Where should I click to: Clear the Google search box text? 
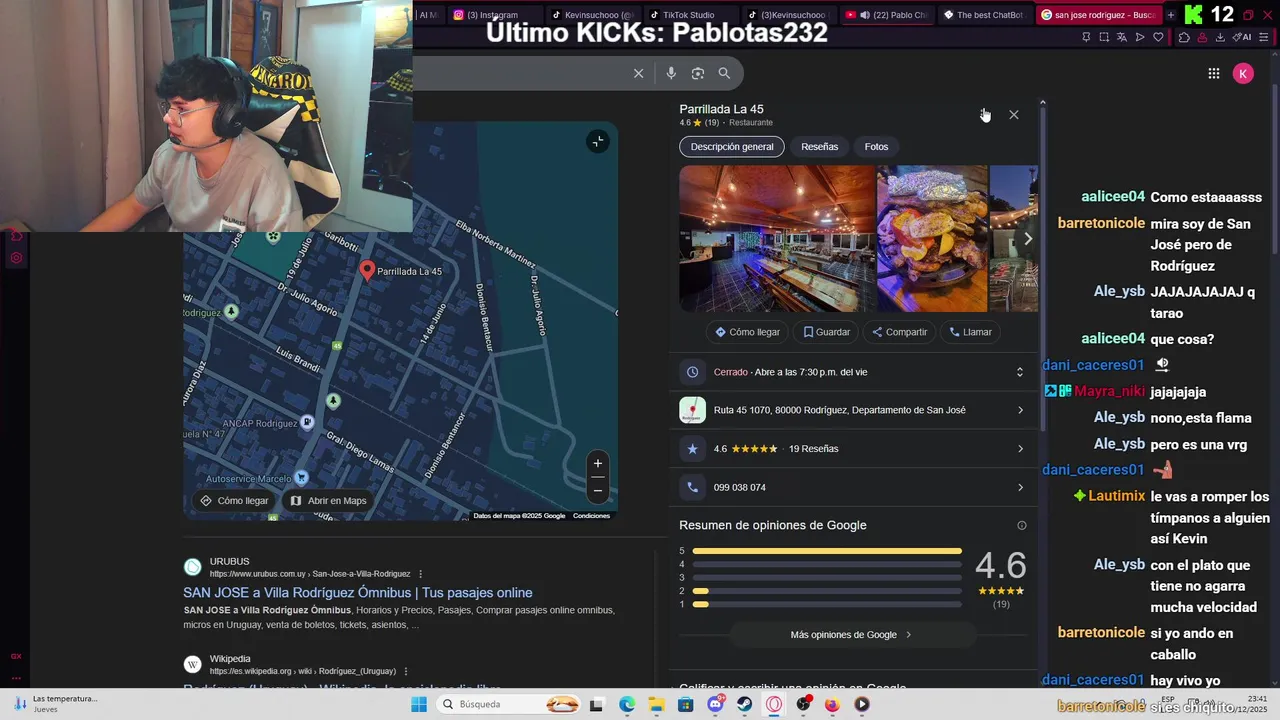[638, 73]
